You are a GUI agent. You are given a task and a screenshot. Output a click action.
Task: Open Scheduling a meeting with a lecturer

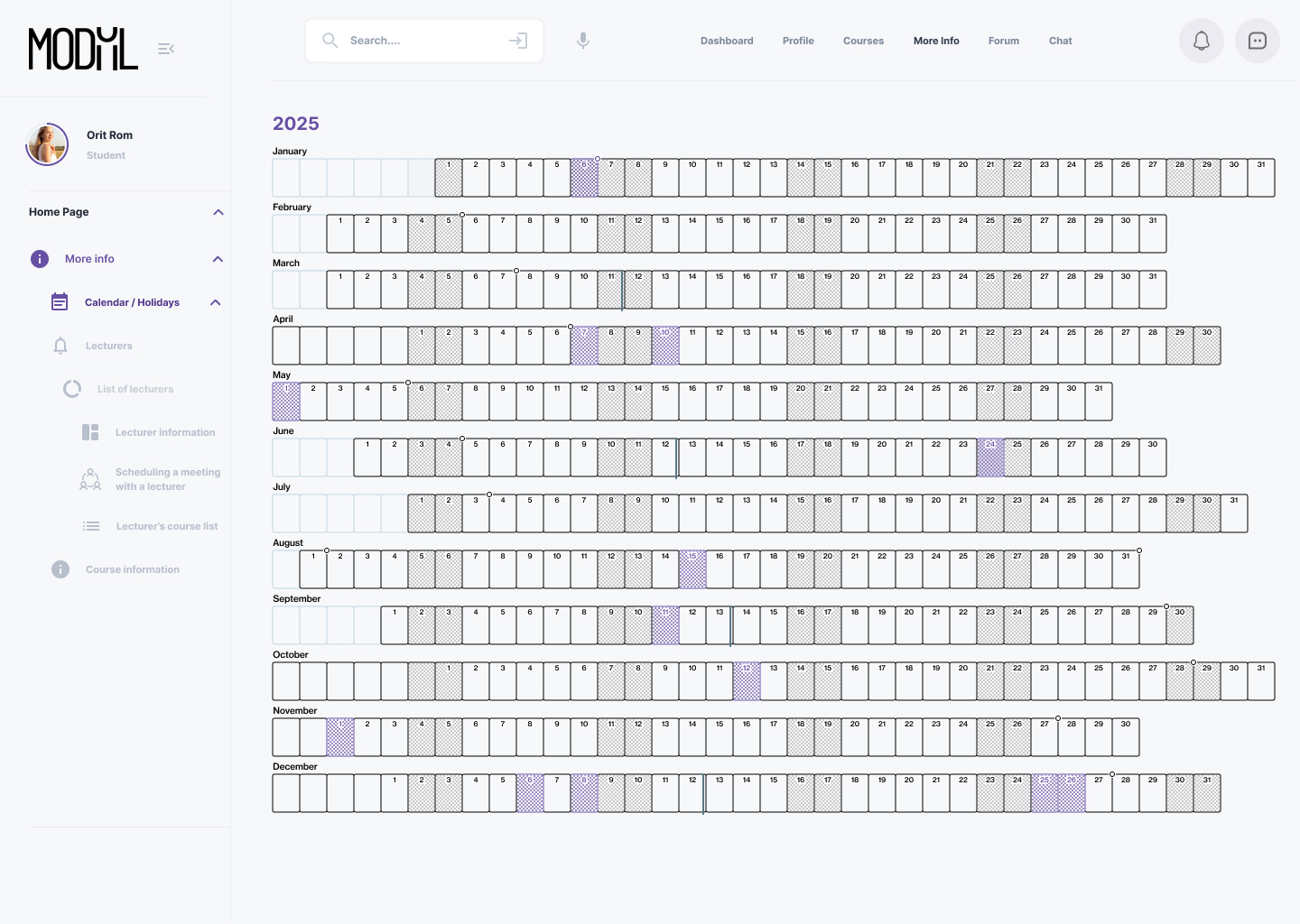[167, 479]
